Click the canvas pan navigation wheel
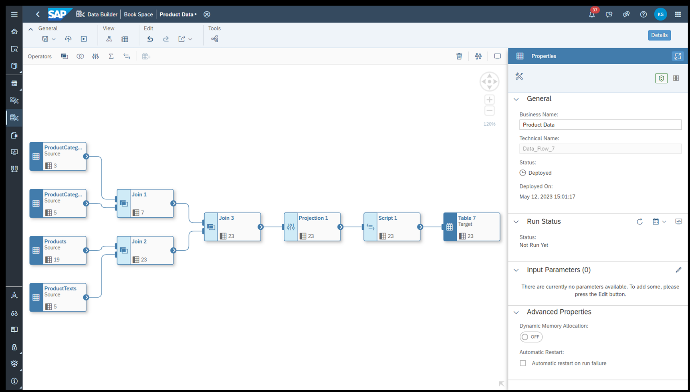Screen dimensions: 690x392 [x=489, y=82]
